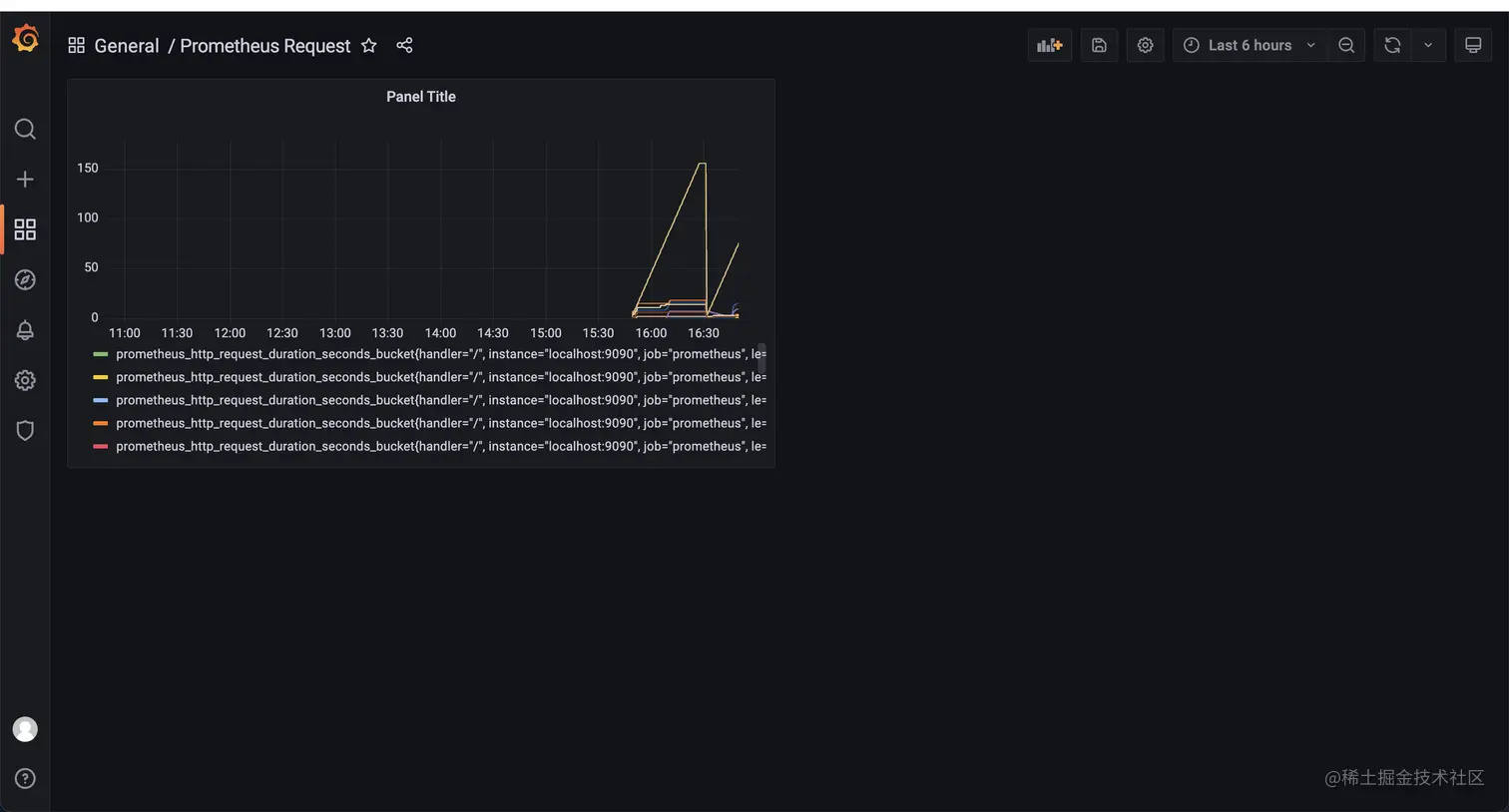The height and width of the screenshot is (812, 1509).
Task: Click the yellow legend color swatch
Action: [x=100, y=377]
